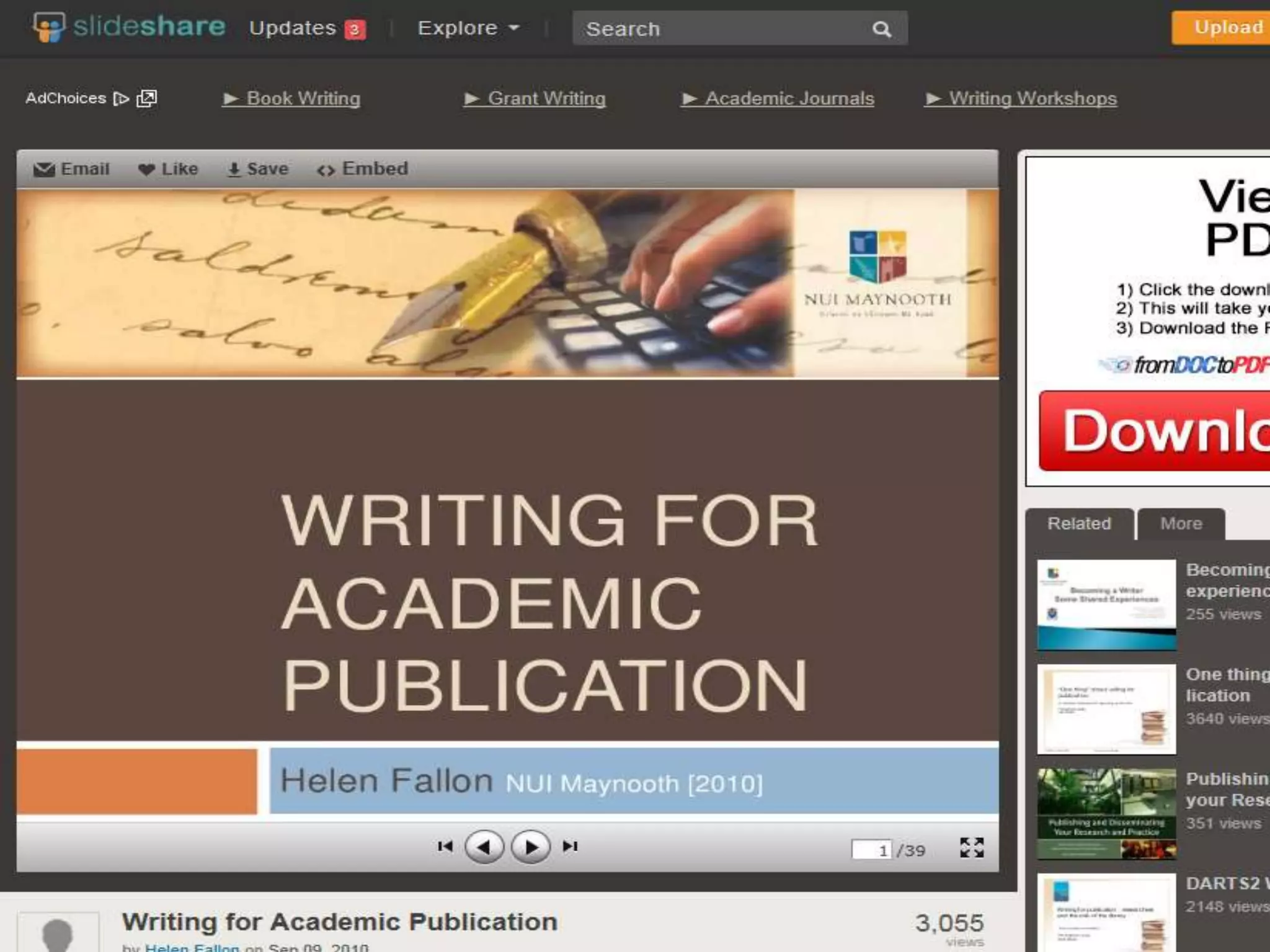
Task: Enter fullscreen slide view
Action: tap(971, 847)
